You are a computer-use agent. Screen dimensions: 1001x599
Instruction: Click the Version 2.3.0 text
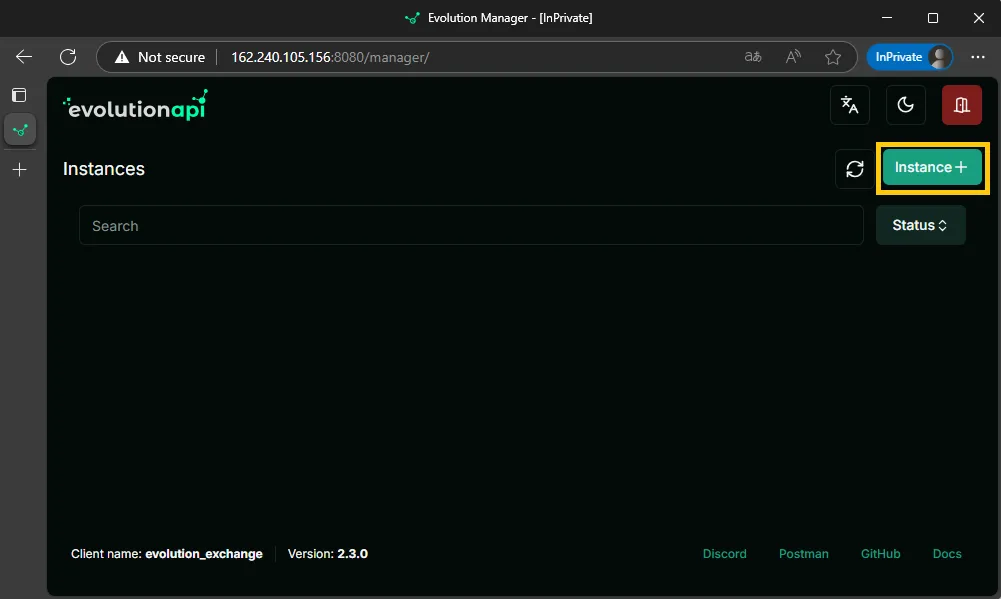[x=327, y=554]
